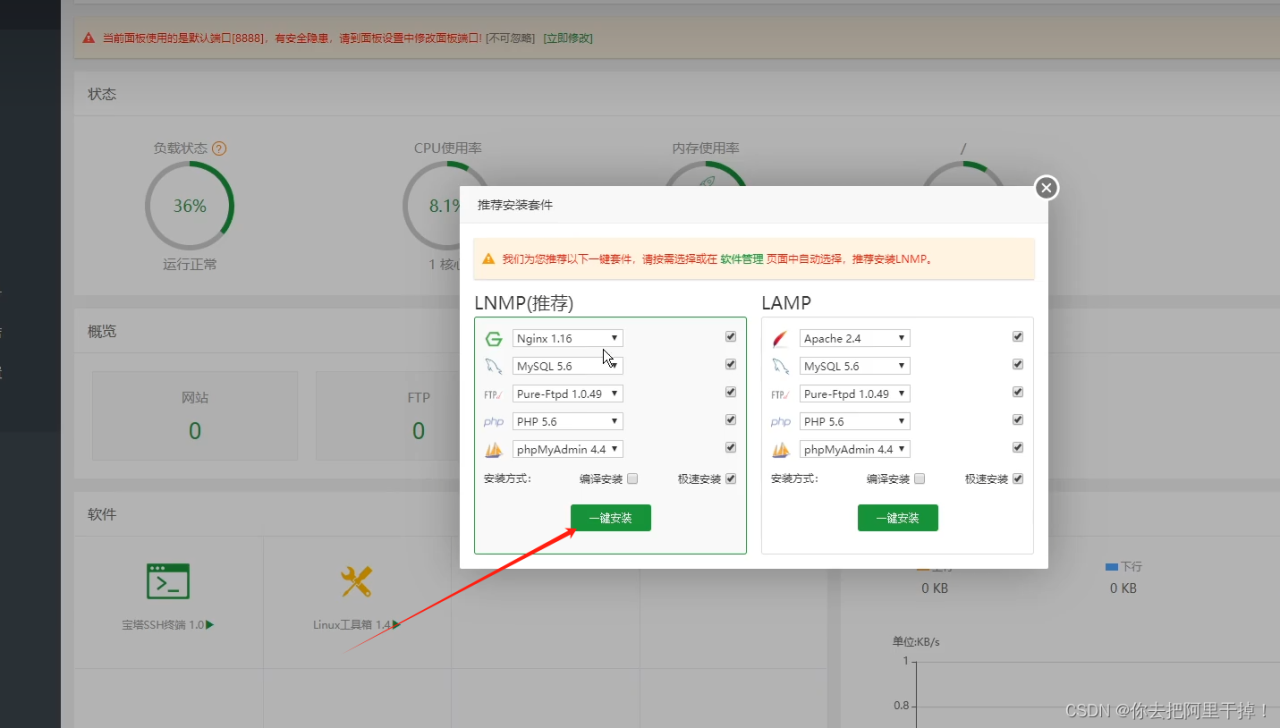Open the Nginx 1.16 version dropdown
The image size is (1280, 728).
(568, 339)
